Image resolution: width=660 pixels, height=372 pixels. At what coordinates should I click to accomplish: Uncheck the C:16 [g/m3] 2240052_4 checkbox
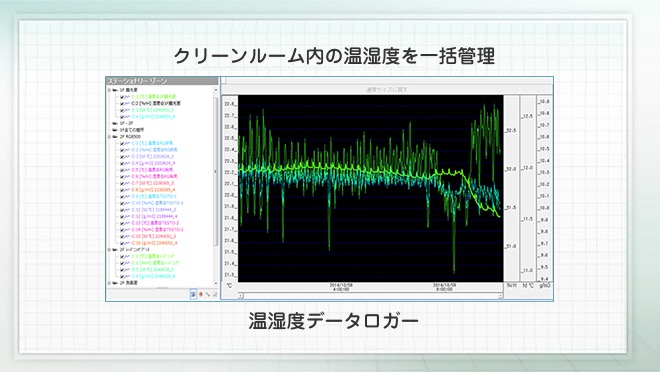tap(122, 243)
